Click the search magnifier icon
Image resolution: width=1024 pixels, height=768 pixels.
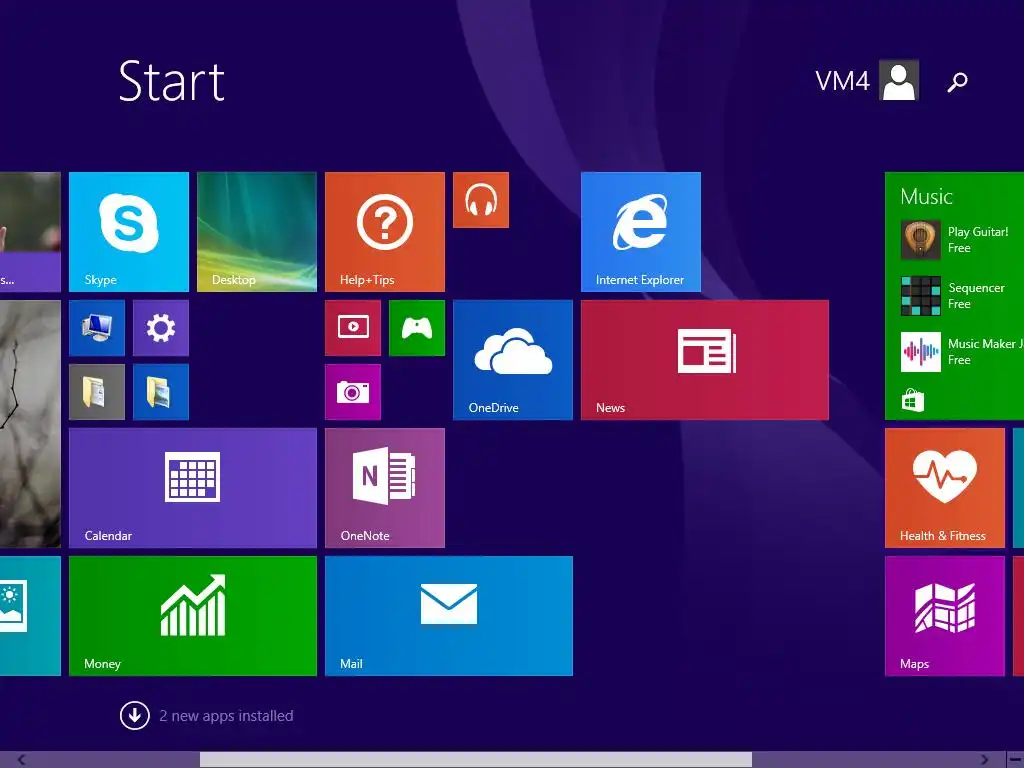click(x=957, y=82)
